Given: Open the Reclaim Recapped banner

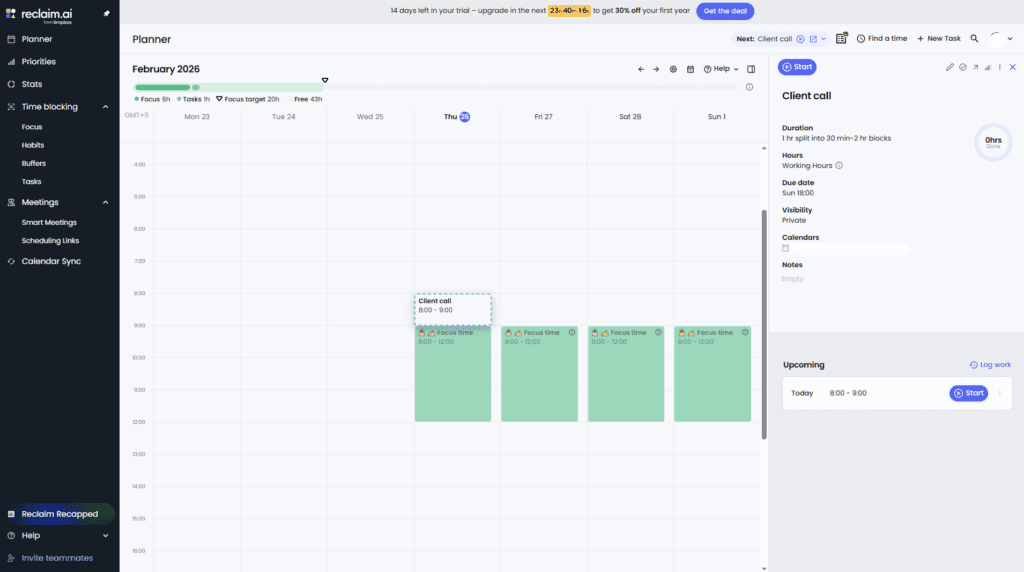Looking at the screenshot, I should pos(59,514).
